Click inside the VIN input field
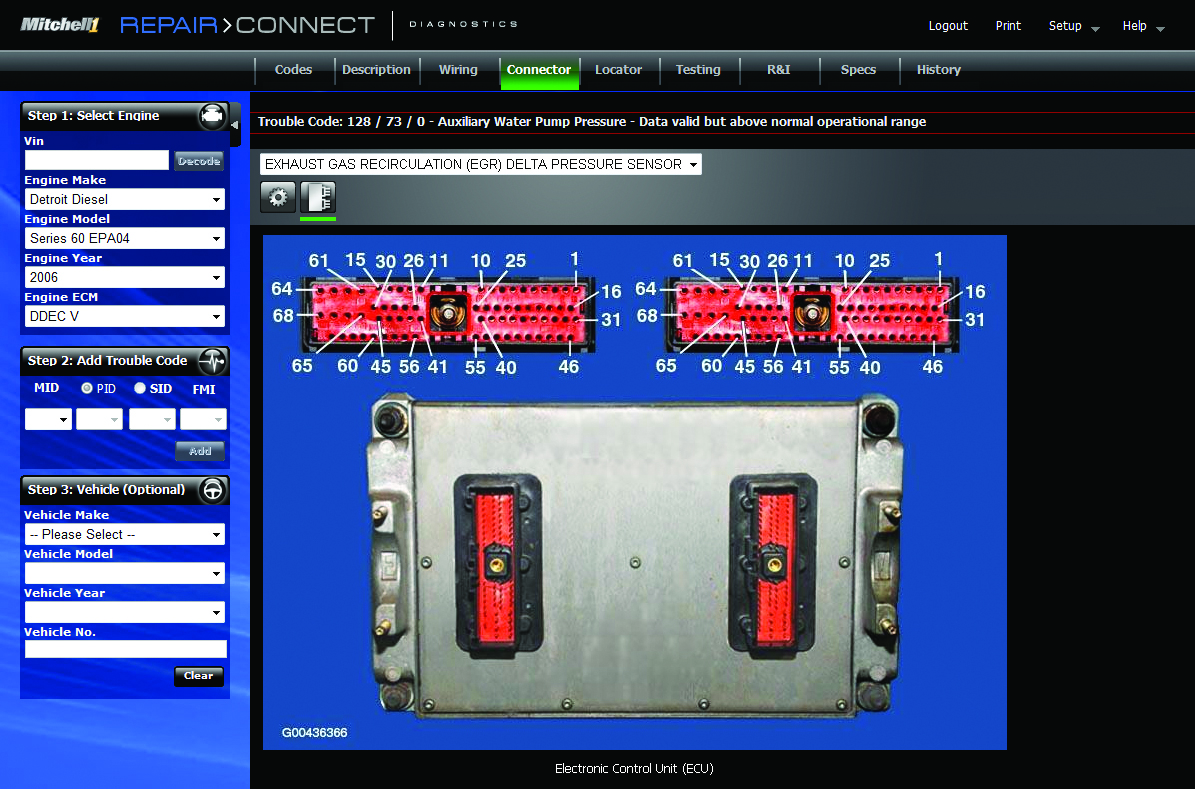1195x789 pixels. point(96,159)
